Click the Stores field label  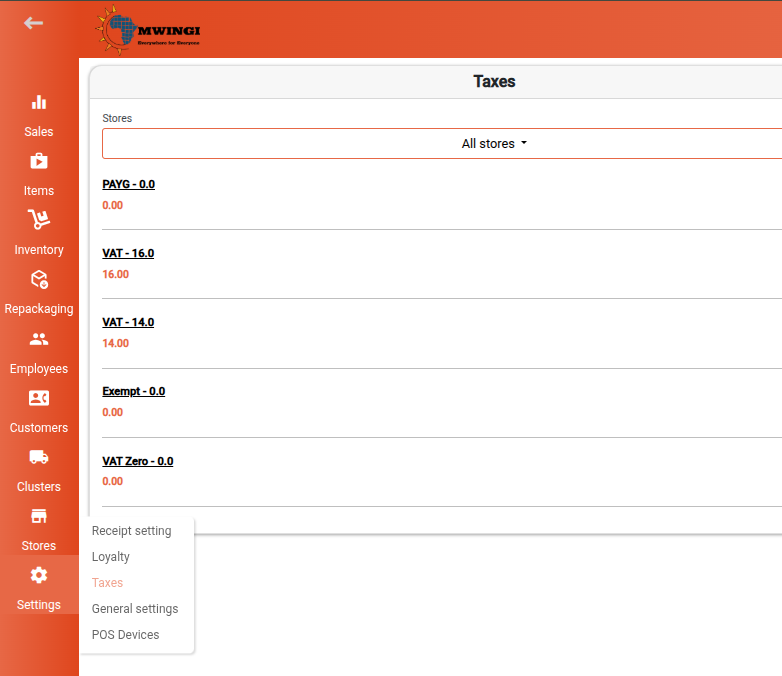coord(117,118)
